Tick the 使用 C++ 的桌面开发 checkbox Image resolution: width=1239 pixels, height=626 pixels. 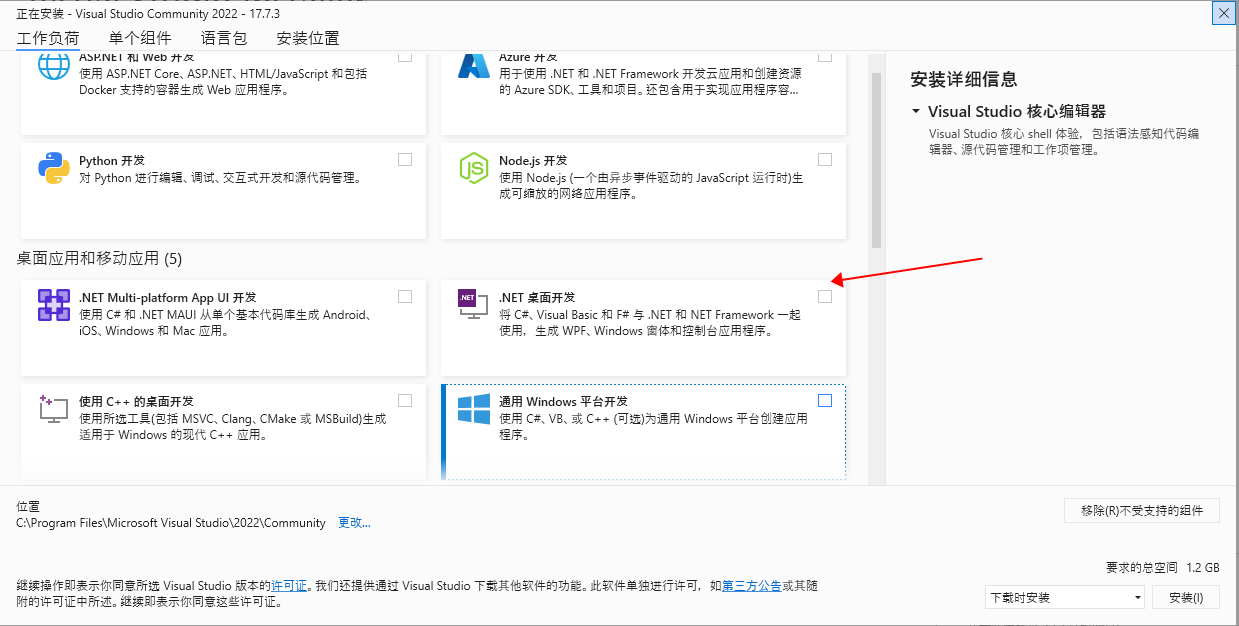pyautogui.click(x=405, y=401)
